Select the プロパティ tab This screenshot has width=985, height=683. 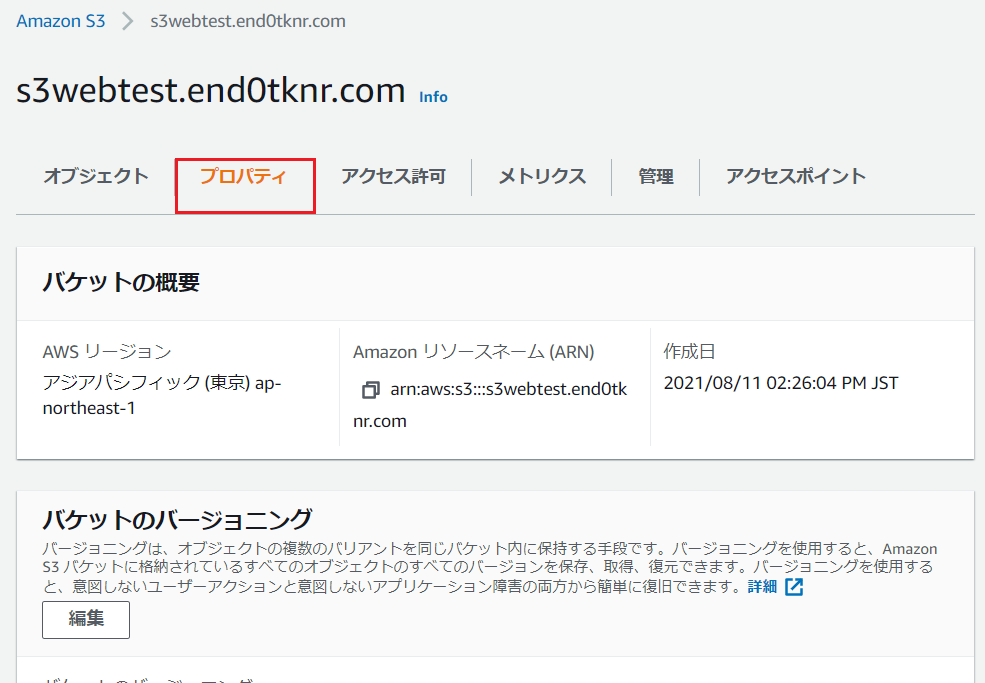click(x=244, y=177)
